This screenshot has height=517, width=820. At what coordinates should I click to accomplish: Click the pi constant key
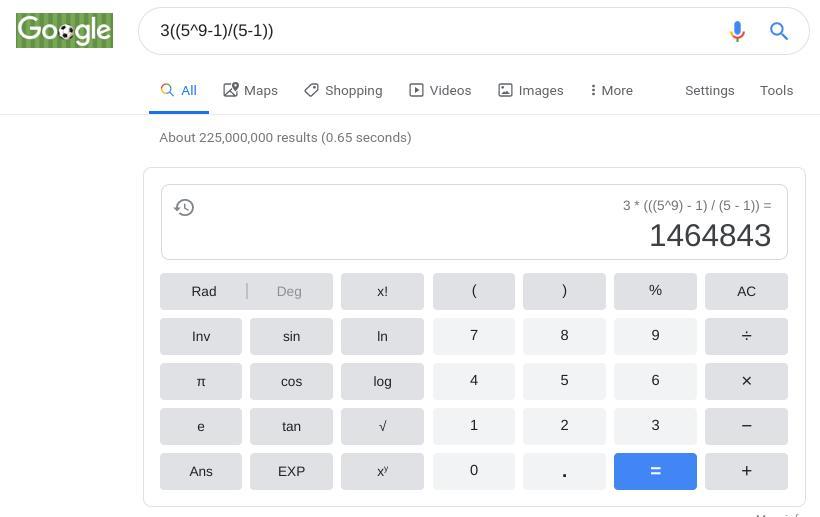coord(201,381)
